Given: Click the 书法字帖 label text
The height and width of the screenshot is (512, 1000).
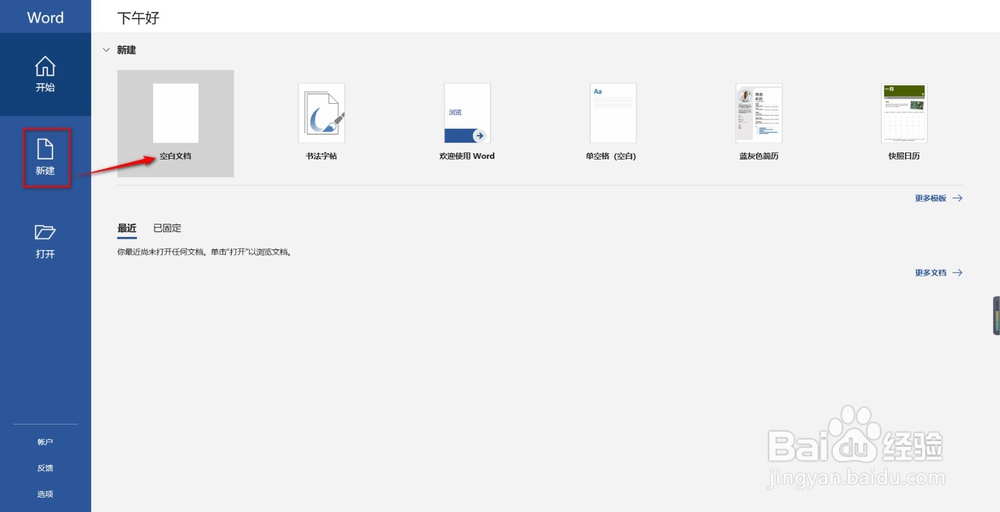Looking at the screenshot, I should pyautogui.click(x=321, y=156).
